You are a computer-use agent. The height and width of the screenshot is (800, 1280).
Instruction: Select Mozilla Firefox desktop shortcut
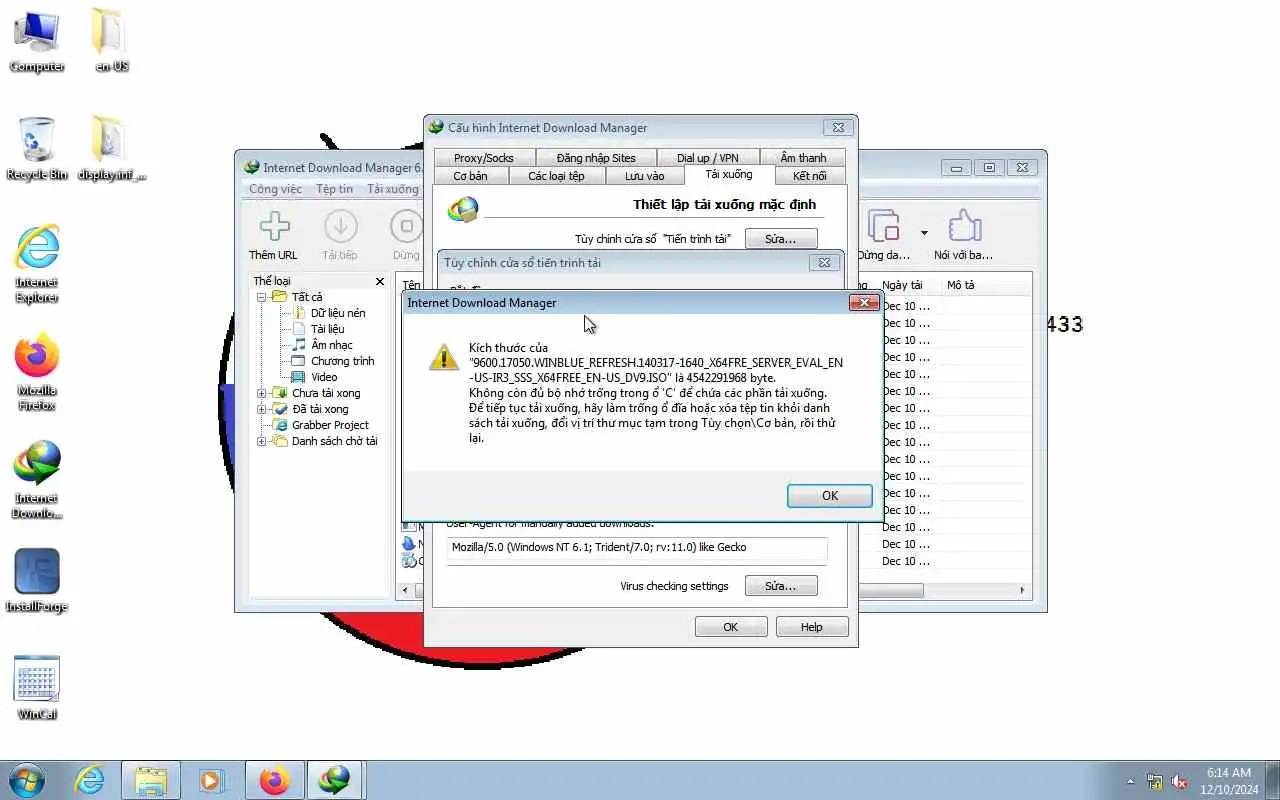pos(37,372)
